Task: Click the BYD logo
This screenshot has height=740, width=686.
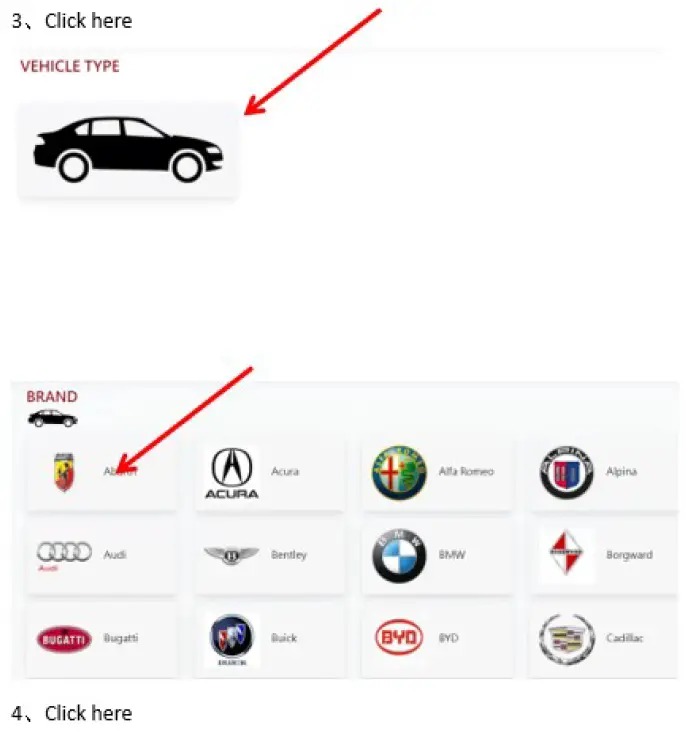Action: [x=399, y=637]
